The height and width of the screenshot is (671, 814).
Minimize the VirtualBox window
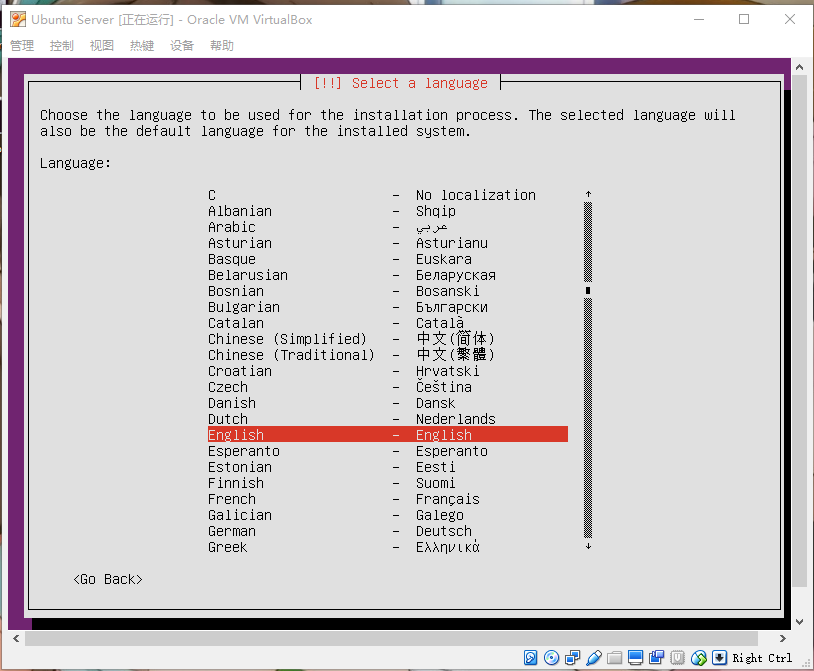[699, 20]
